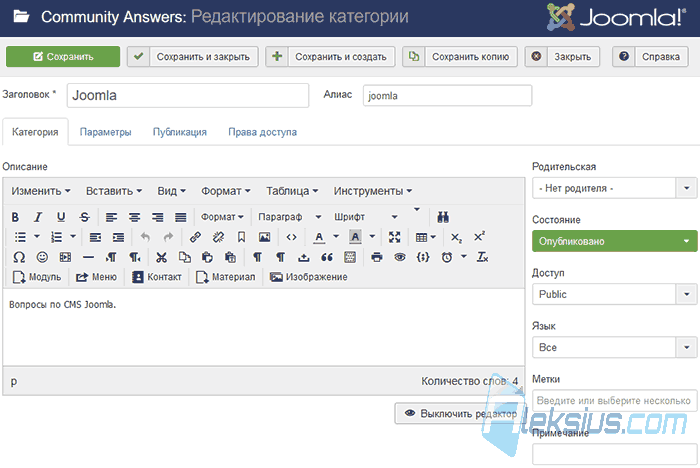Insert a bulleted list
The height and width of the screenshot is (468, 700).
20,237
